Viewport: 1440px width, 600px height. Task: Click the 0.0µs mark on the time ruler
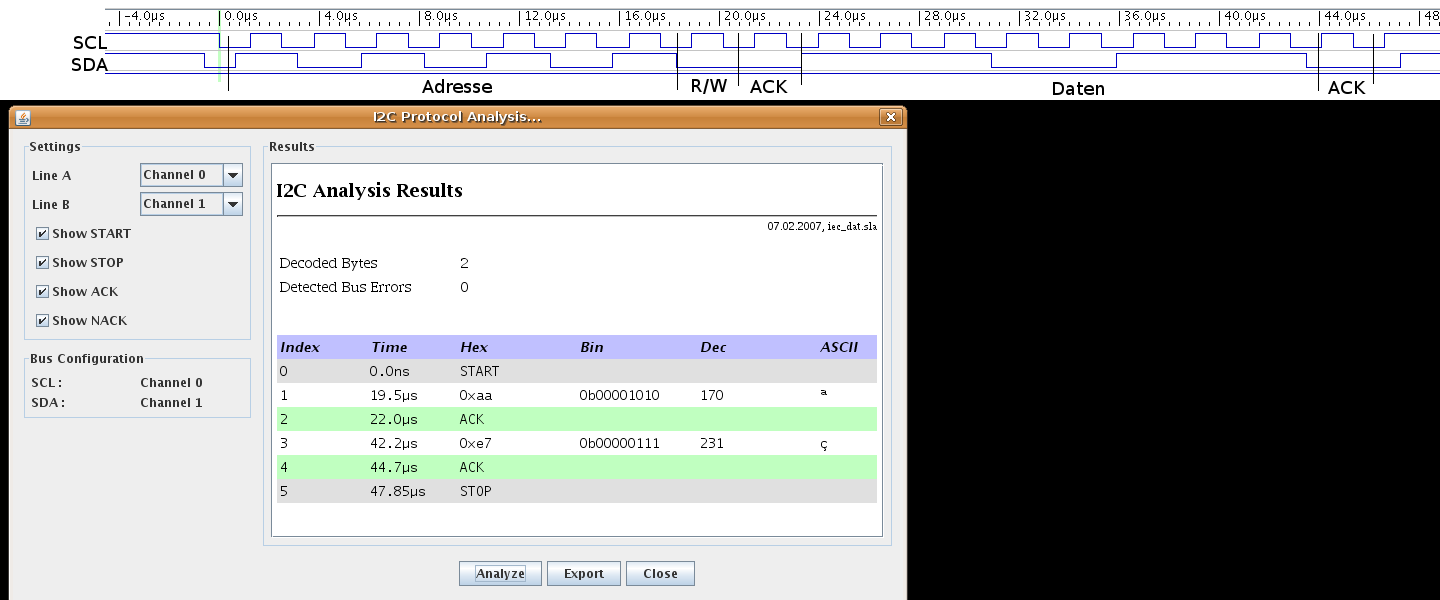coord(241,16)
